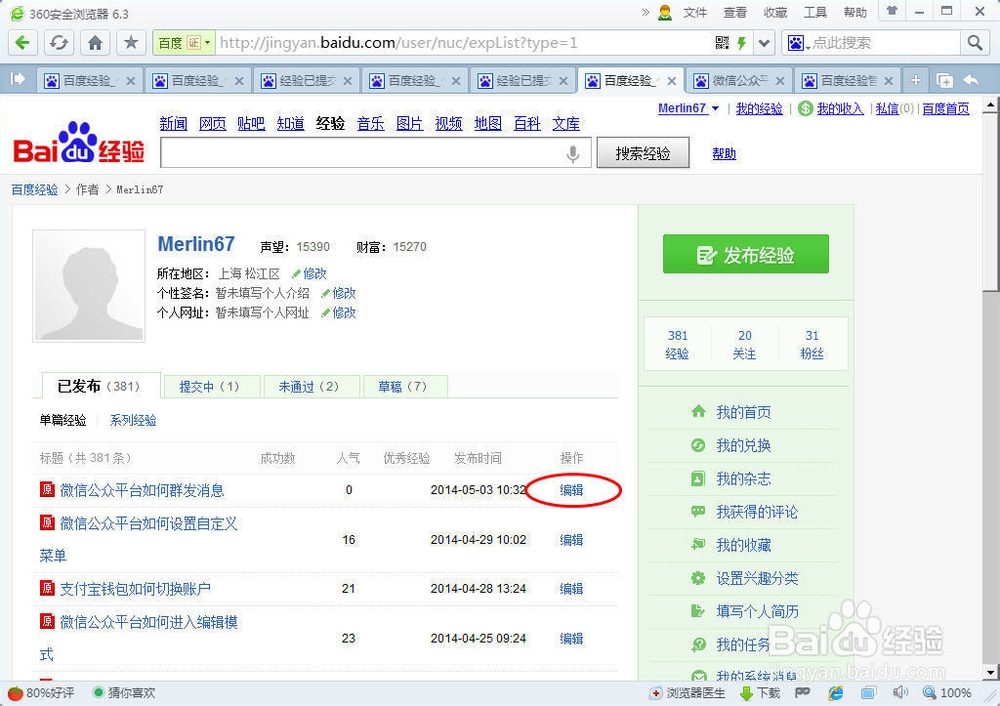Click the 我的杂志 sidebar icon
The image size is (1000, 706).
tap(698, 478)
